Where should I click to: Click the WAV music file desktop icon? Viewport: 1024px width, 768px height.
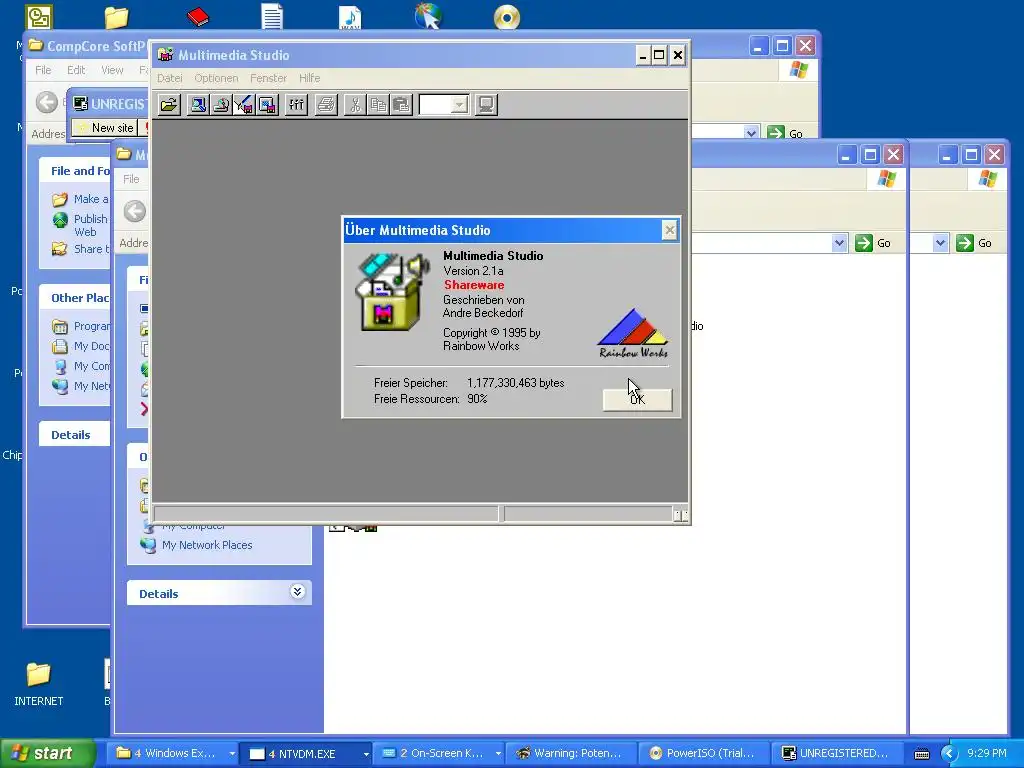tap(350, 17)
